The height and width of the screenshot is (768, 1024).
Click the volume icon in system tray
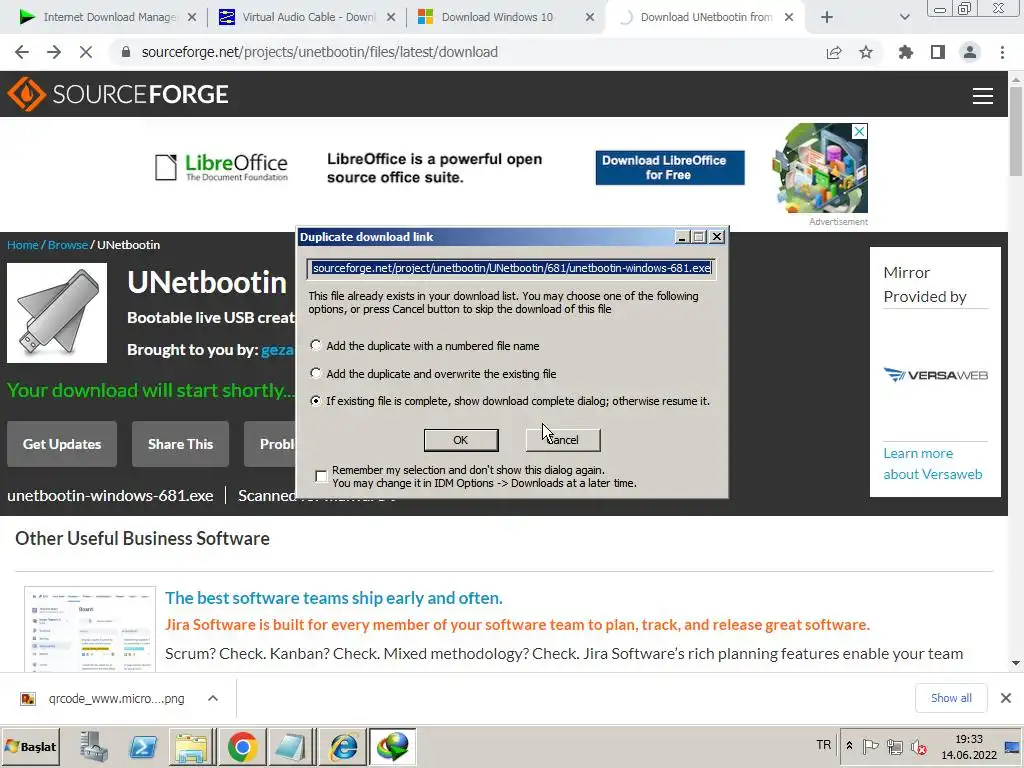[919, 746]
